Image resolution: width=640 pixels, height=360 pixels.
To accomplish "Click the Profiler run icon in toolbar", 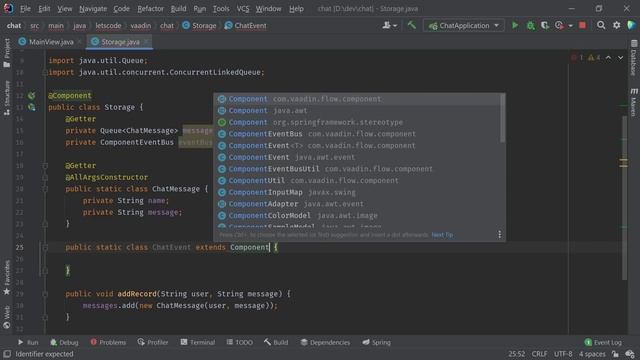I will (x=559, y=25).
